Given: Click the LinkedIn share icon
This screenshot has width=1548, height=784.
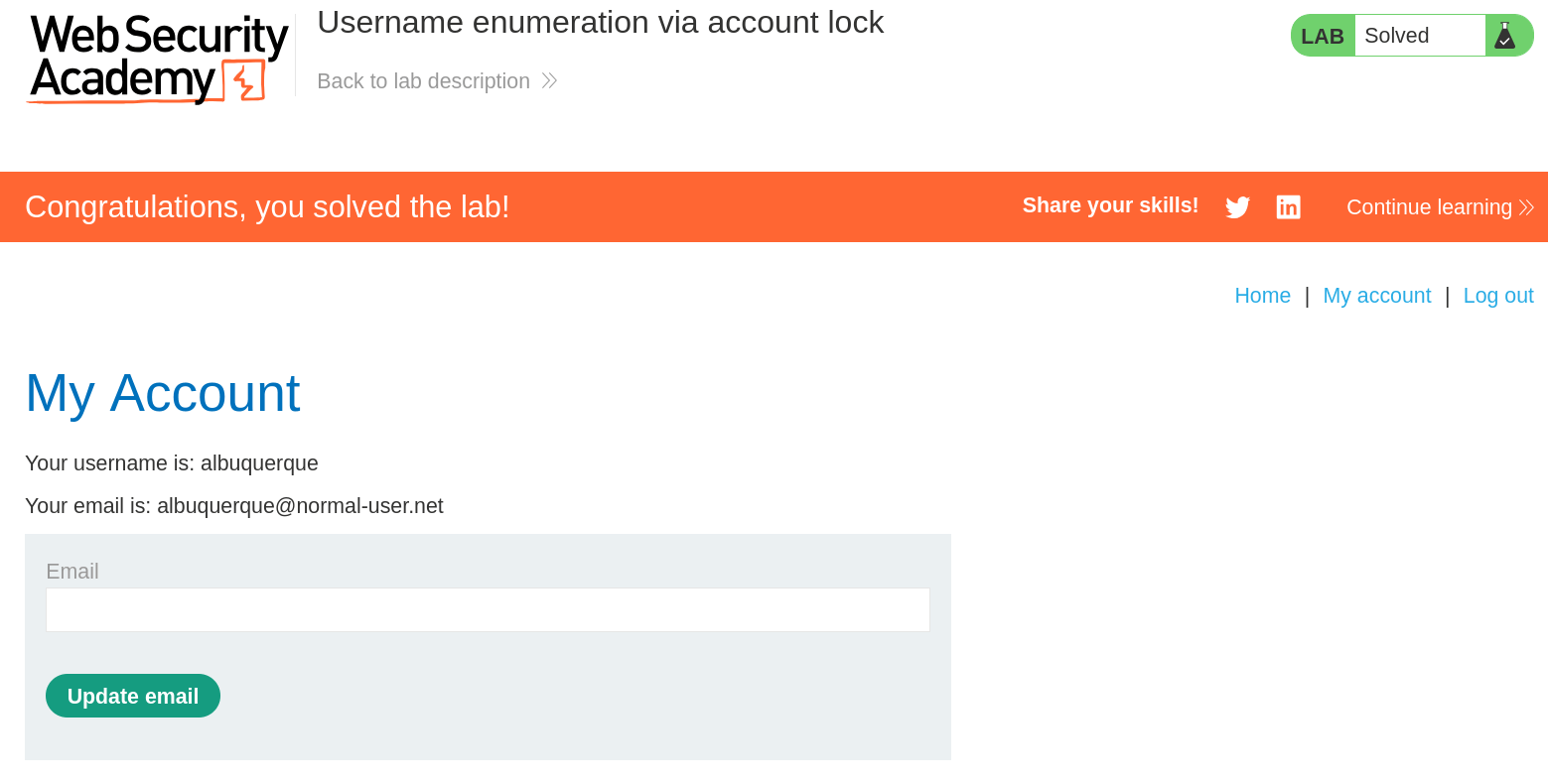Looking at the screenshot, I should tap(1288, 207).
